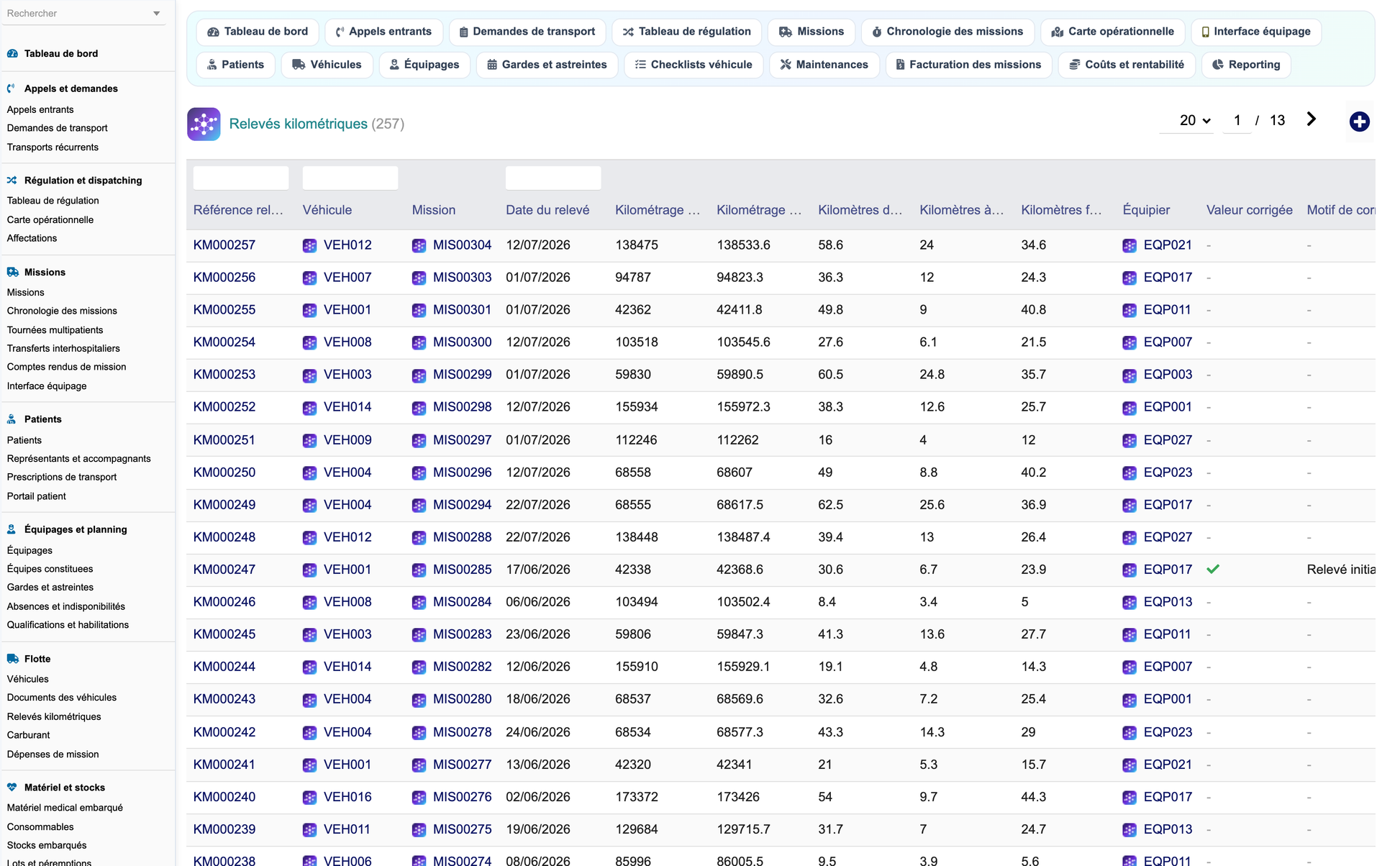This screenshot has height=866, width=1400.
Task: Click the mission icon beside MIS00282
Action: click(x=419, y=667)
